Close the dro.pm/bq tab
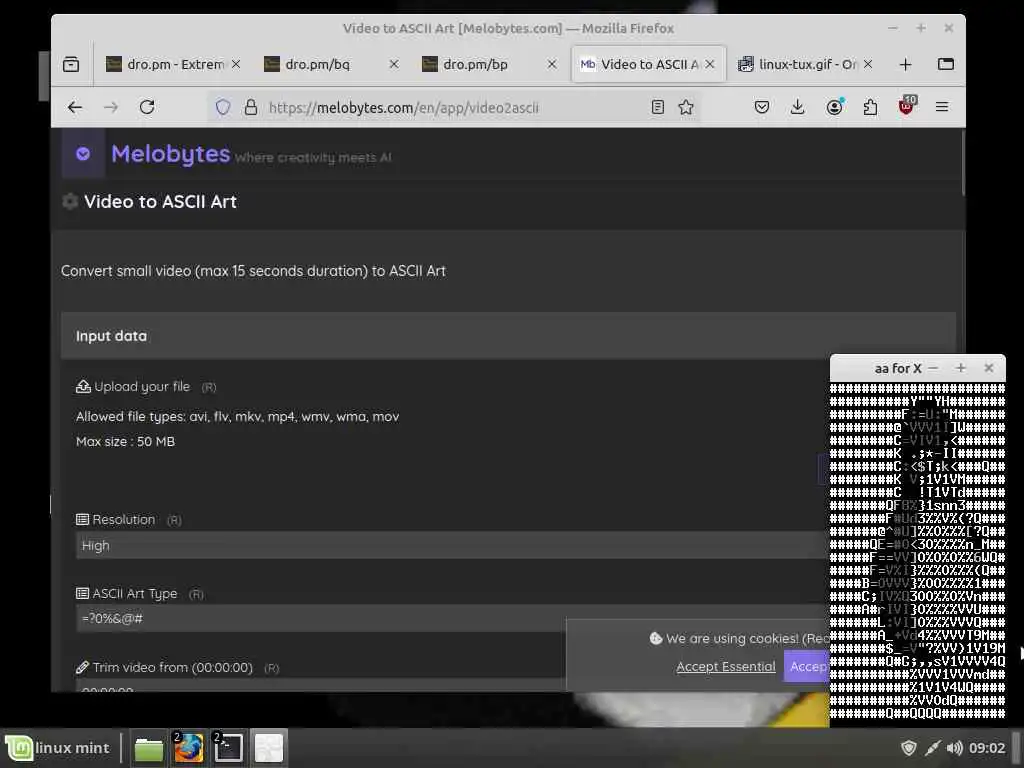Viewport: 1024px width, 768px height. pyautogui.click(x=394, y=64)
